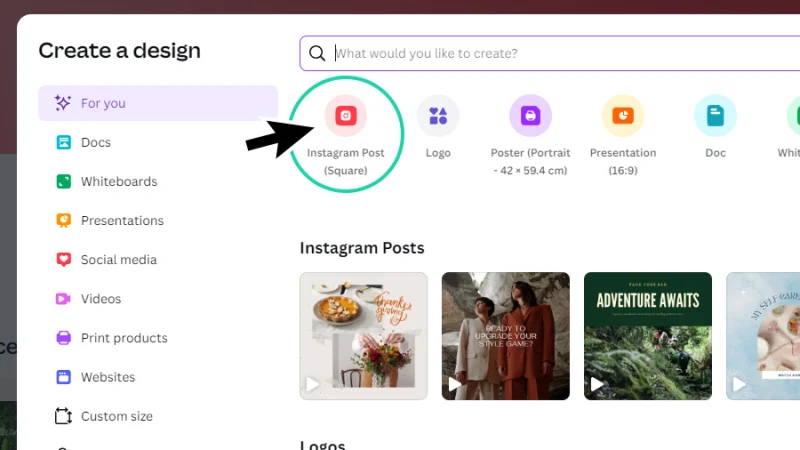Click the 'Instagram Post (Square)' label text
This screenshot has width=800, height=450.
345,161
